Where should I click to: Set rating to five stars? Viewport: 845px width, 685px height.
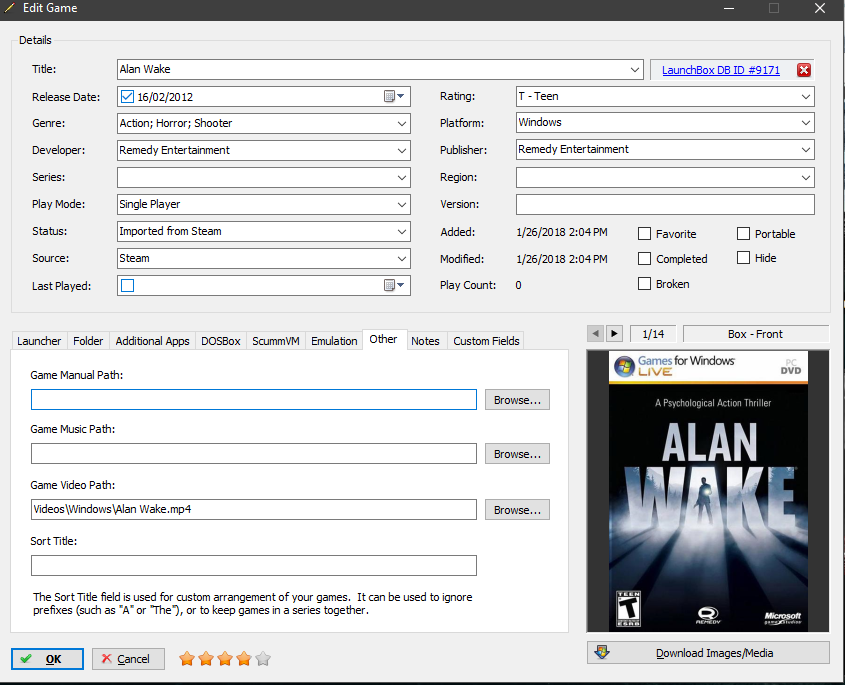[x=263, y=659]
